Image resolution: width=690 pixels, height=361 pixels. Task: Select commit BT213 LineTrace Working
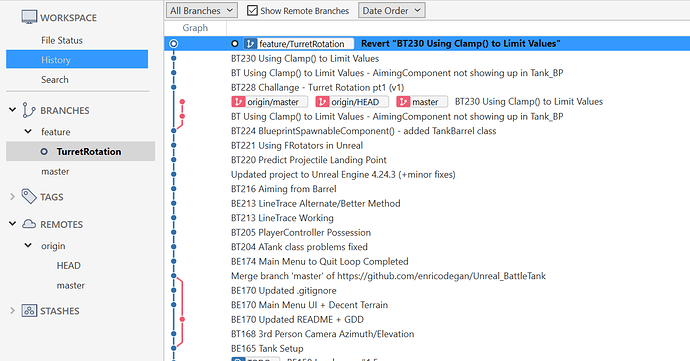282,218
